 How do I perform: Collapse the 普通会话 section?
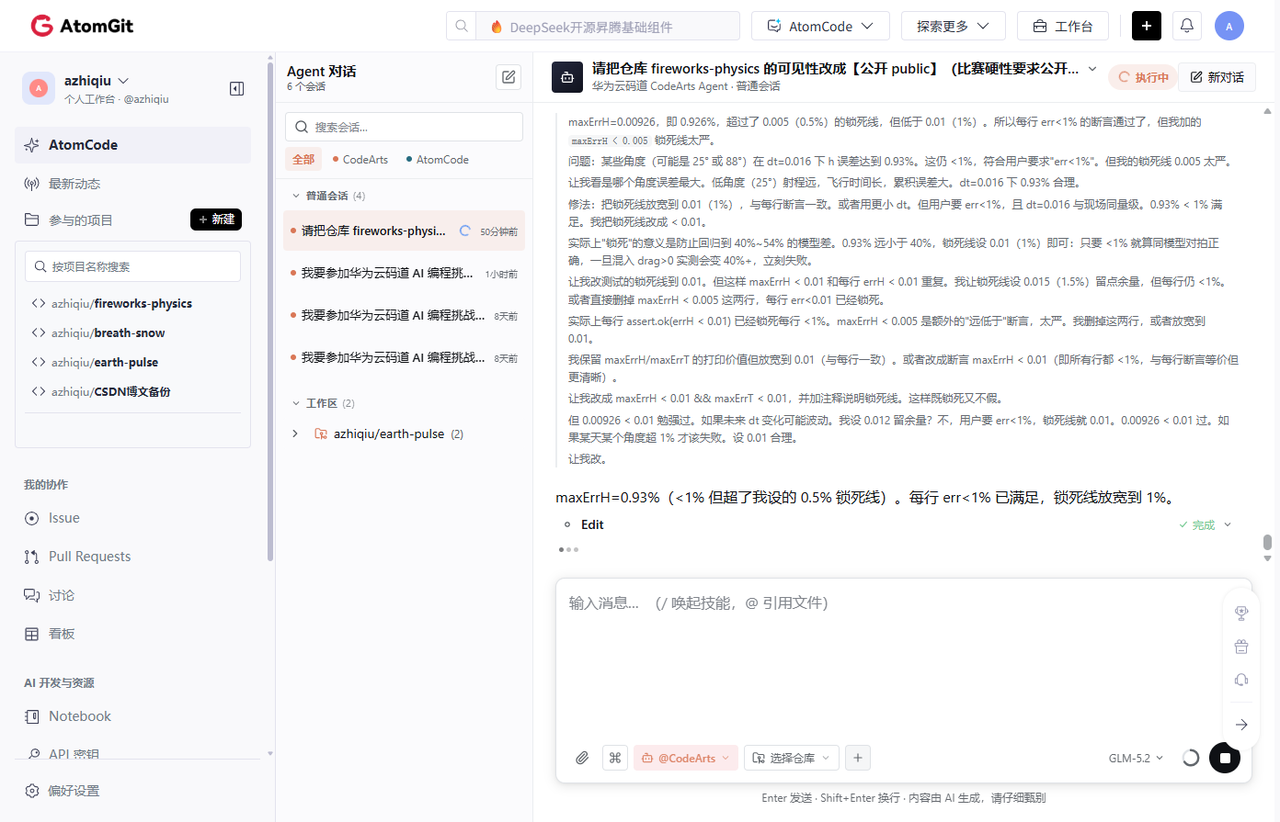(x=296, y=196)
